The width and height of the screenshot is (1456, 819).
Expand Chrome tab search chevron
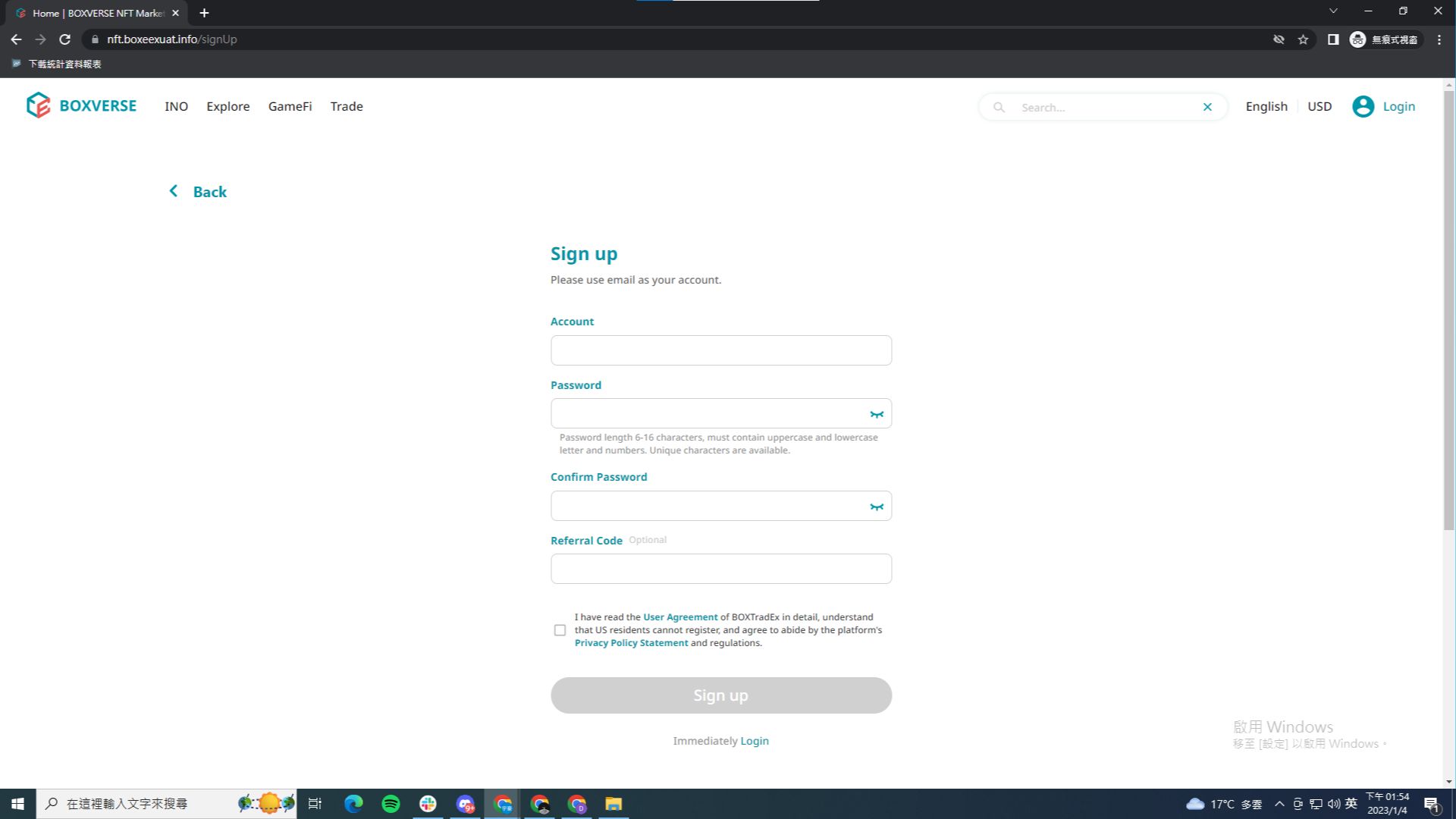click(1333, 11)
